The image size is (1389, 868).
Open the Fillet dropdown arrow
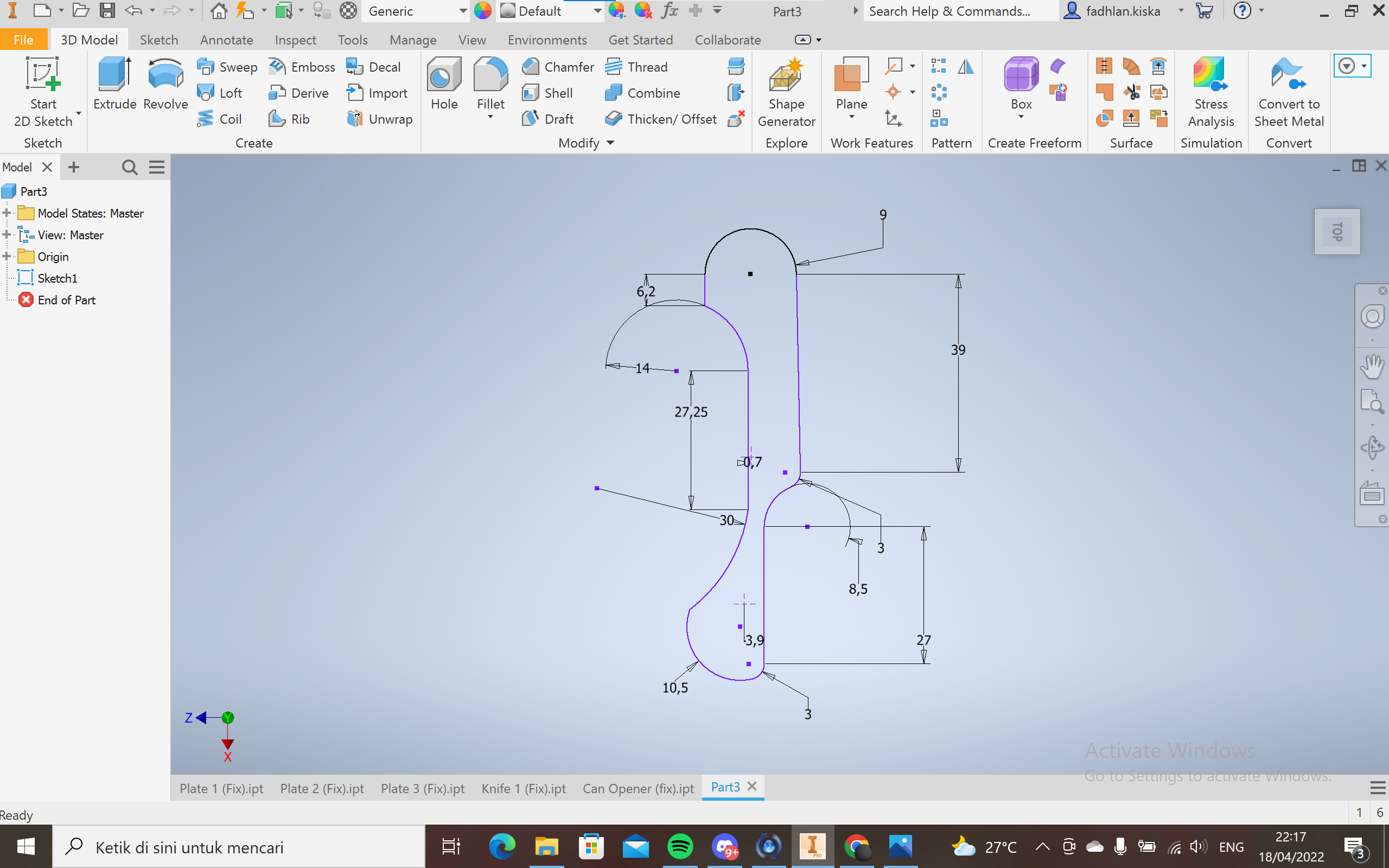point(490,117)
